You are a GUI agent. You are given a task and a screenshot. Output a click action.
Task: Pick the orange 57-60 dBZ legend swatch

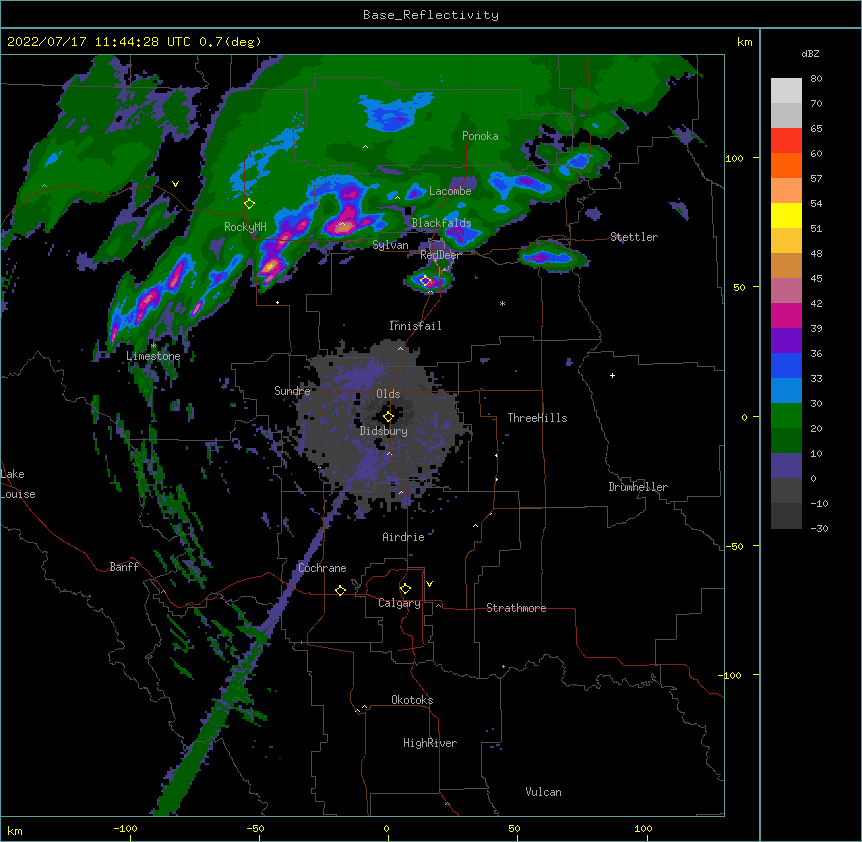coord(786,166)
